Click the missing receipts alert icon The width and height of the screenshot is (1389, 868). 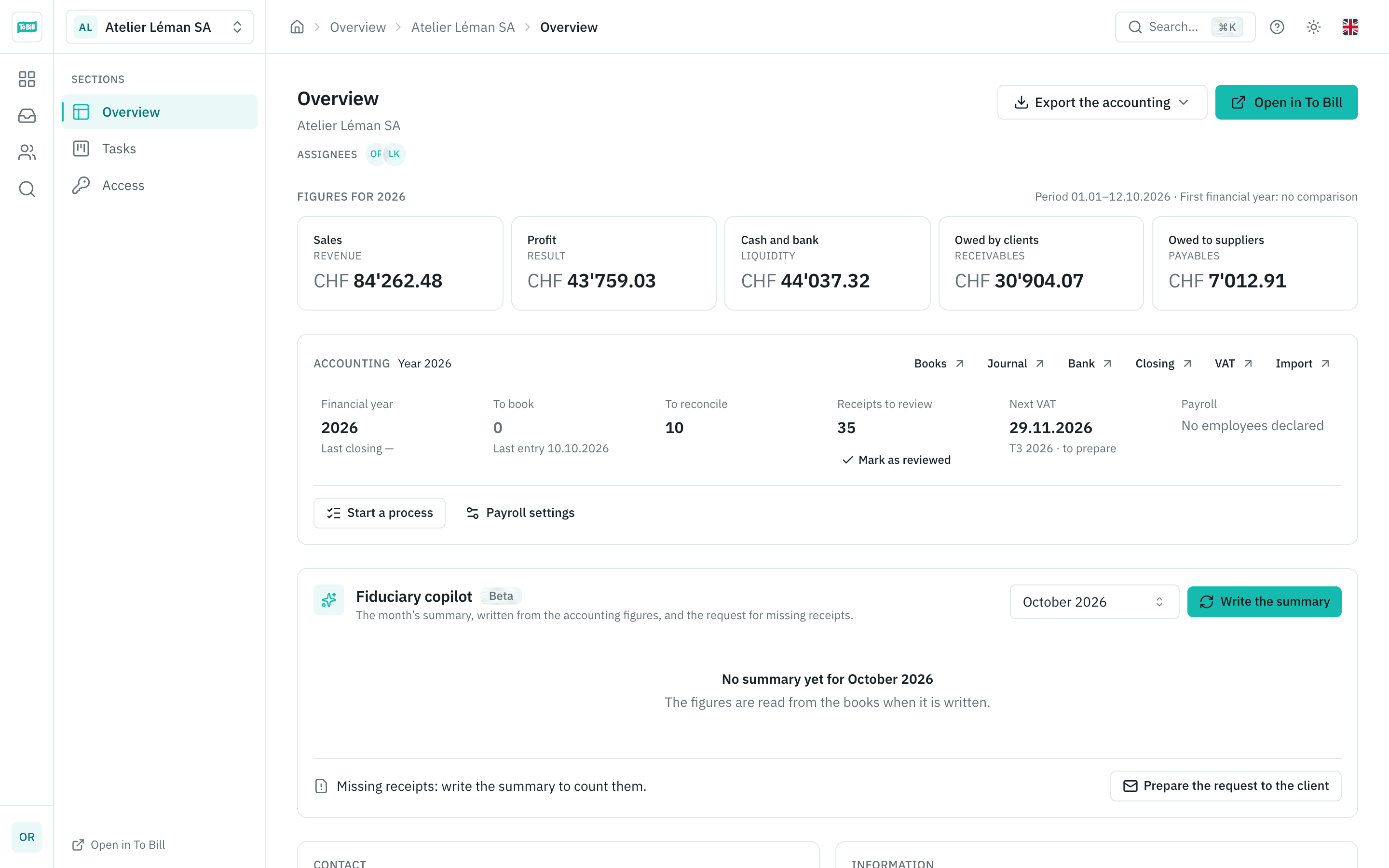tap(321, 786)
